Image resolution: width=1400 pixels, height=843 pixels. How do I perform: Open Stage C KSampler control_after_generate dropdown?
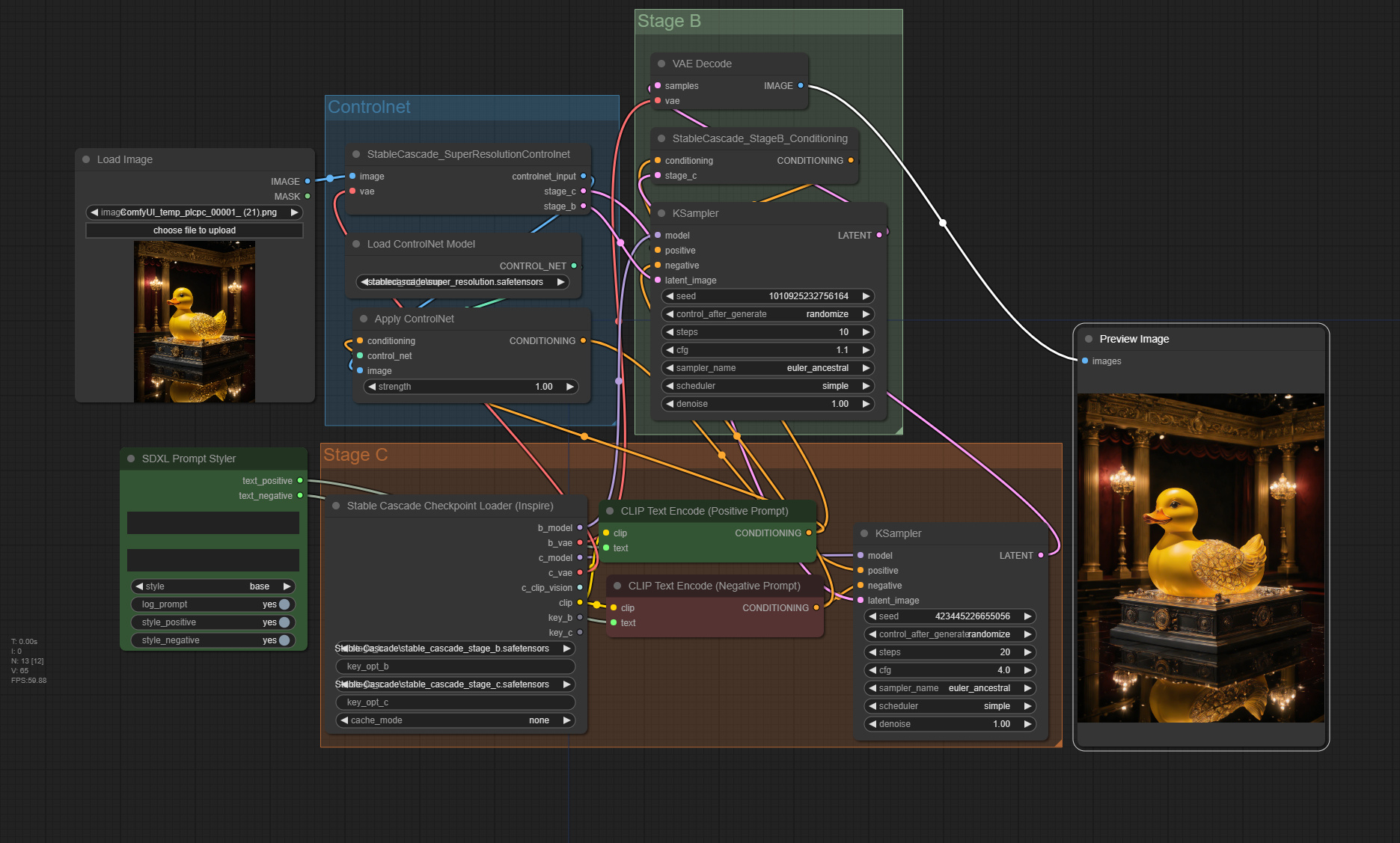(x=950, y=634)
